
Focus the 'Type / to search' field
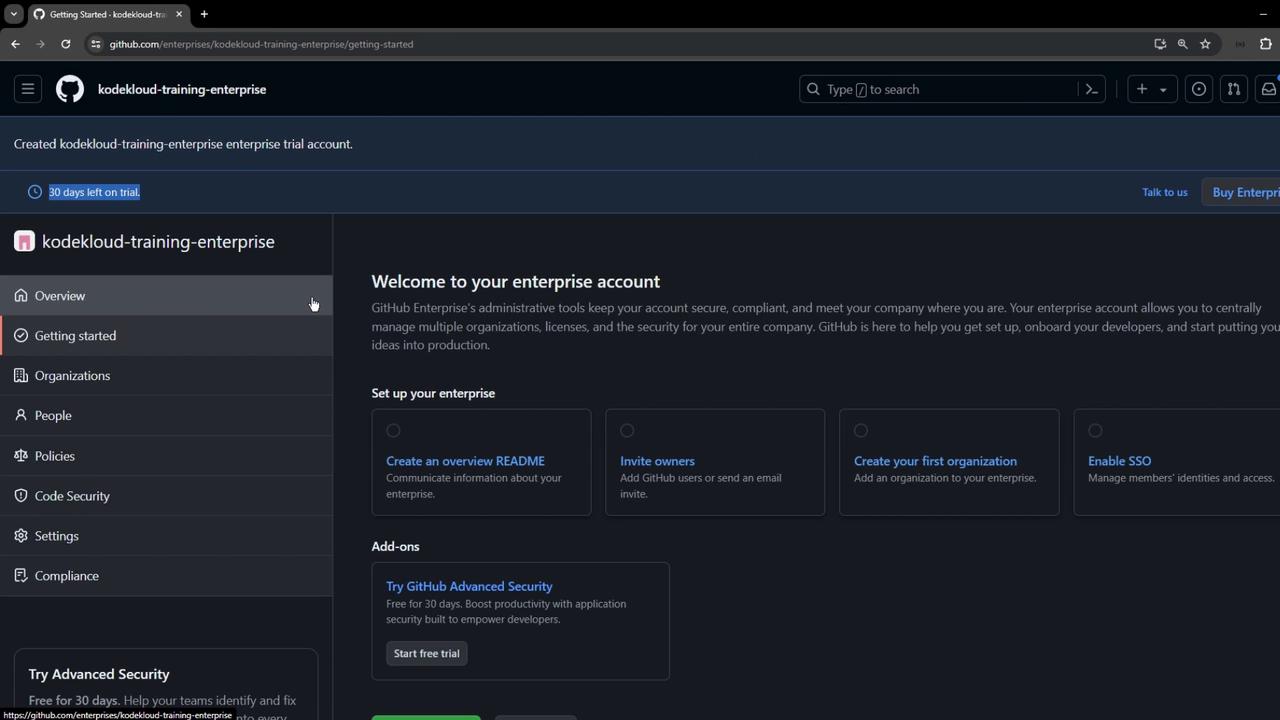940,89
